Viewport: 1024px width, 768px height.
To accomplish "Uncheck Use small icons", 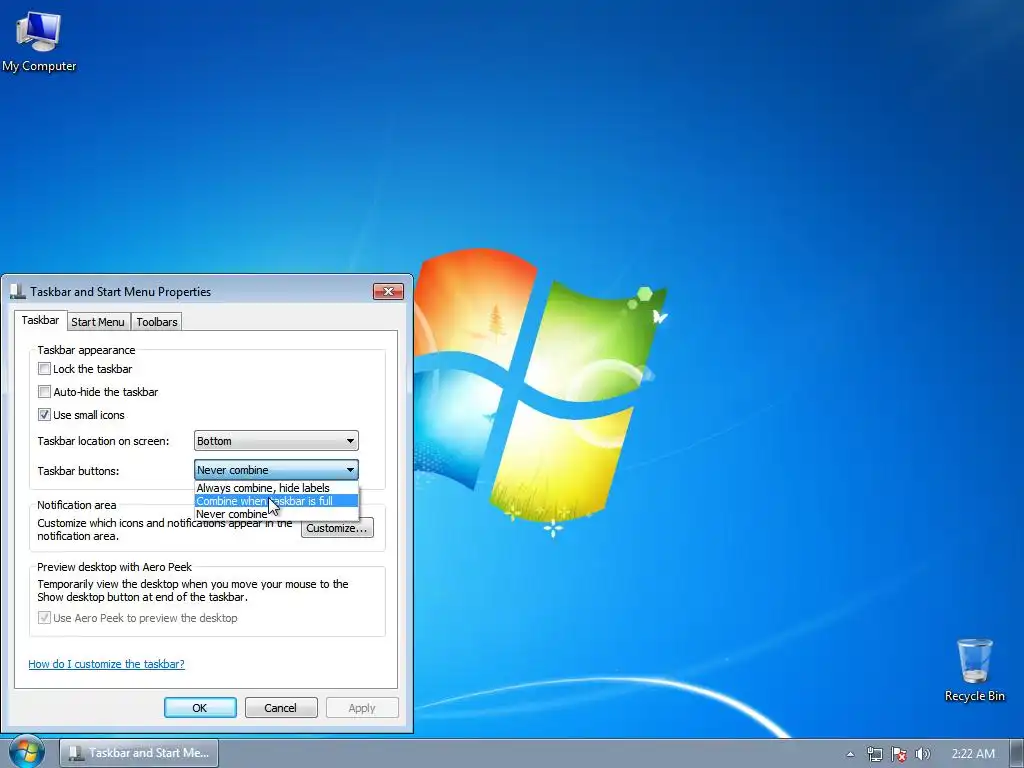I will point(44,415).
